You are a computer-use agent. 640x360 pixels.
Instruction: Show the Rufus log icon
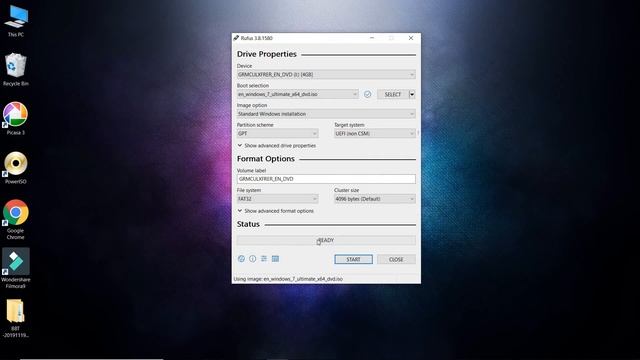click(x=276, y=259)
